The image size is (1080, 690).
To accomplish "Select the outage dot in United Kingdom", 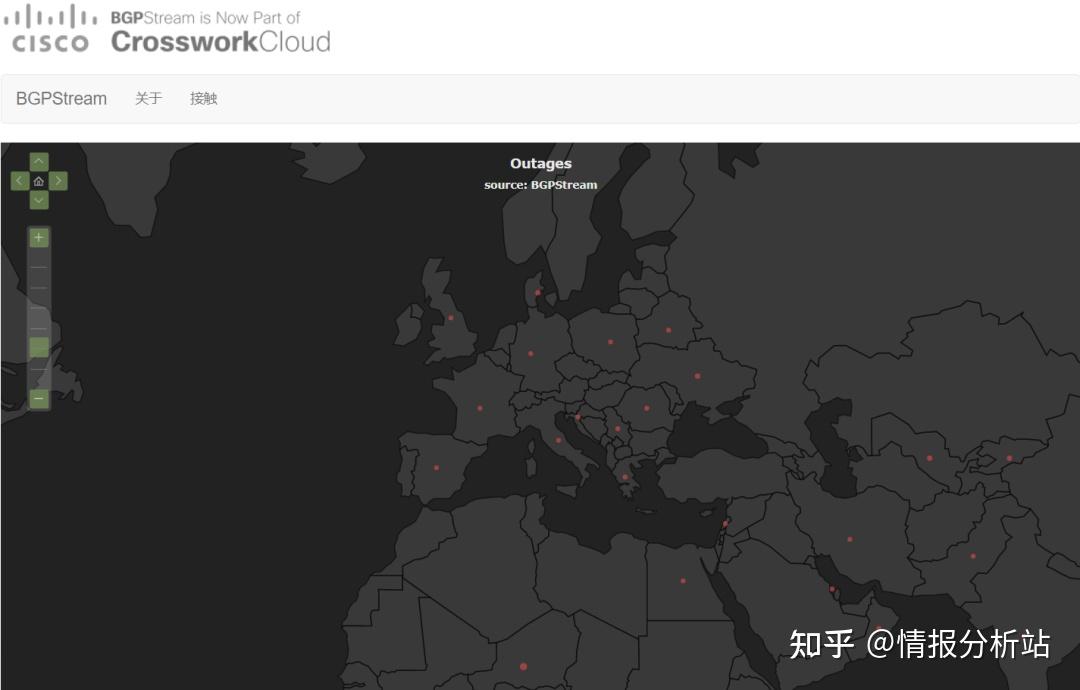I will (451, 318).
